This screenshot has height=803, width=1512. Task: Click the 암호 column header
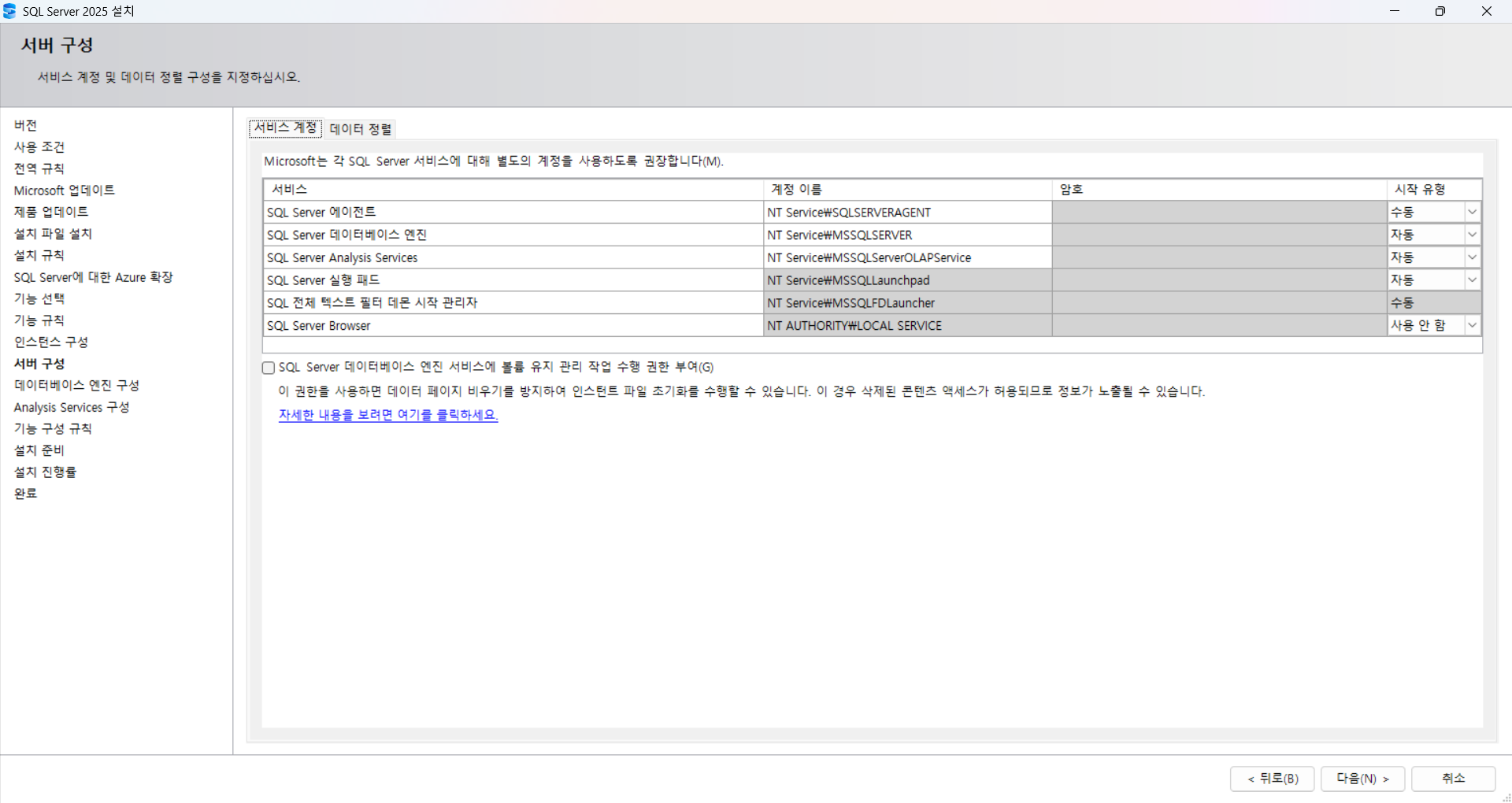click(1219, 190)
